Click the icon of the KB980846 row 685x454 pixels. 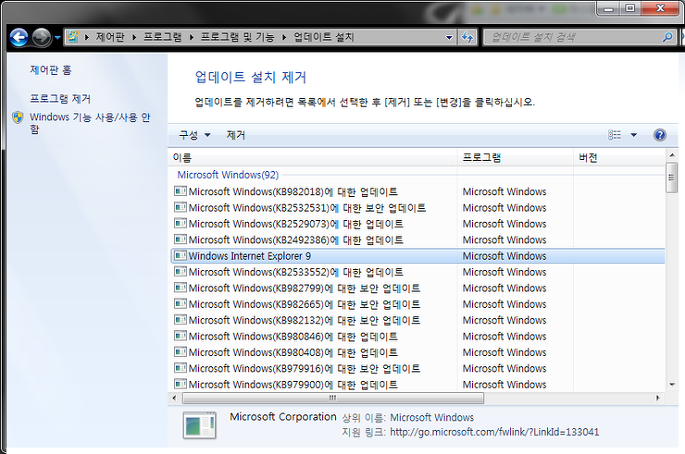[180, 336]
